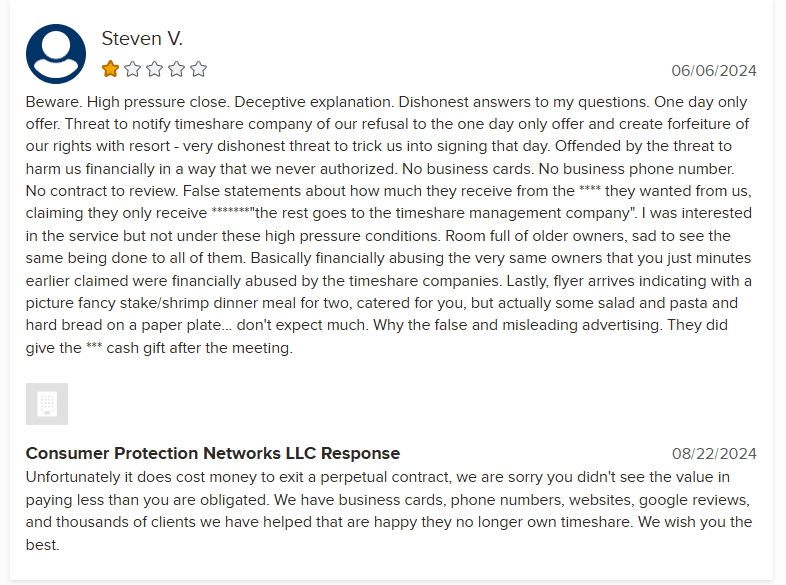This screenshot has width=786, height=585.
Task: Click the third empty rating star
Action: pyautogui.click(x=154, y=69)
